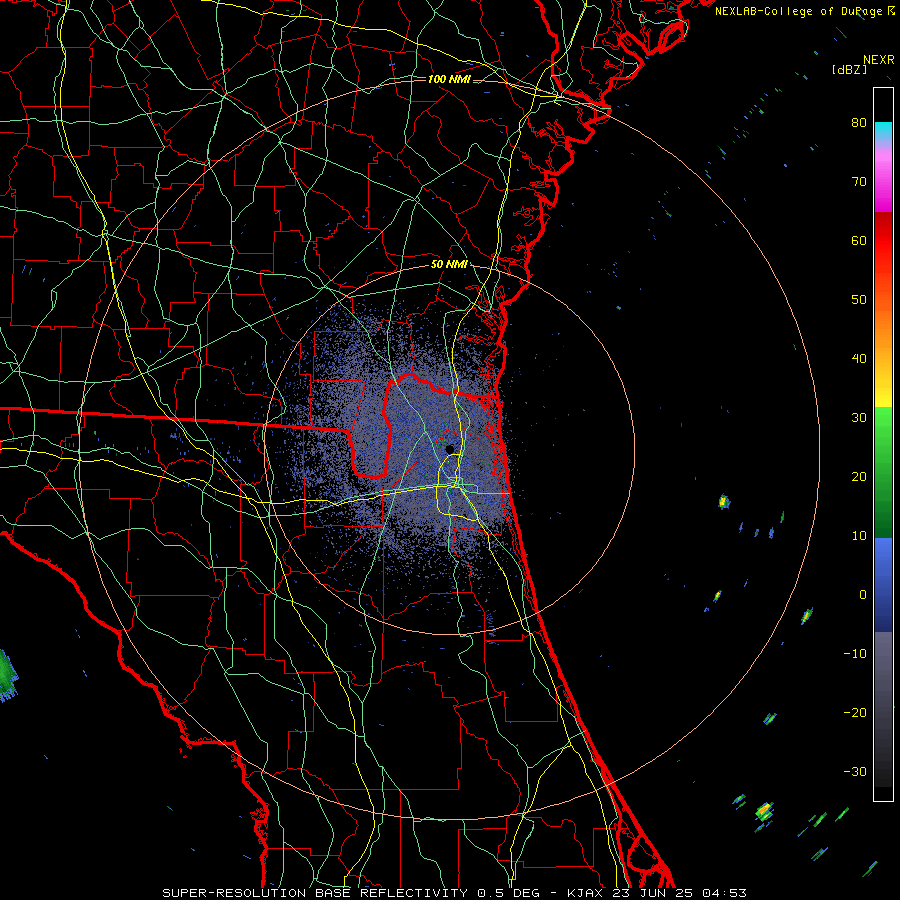The width and height of the screenshot is (900, 900).
Task: Click the [dBZ] units label
Action: [849, 69]
